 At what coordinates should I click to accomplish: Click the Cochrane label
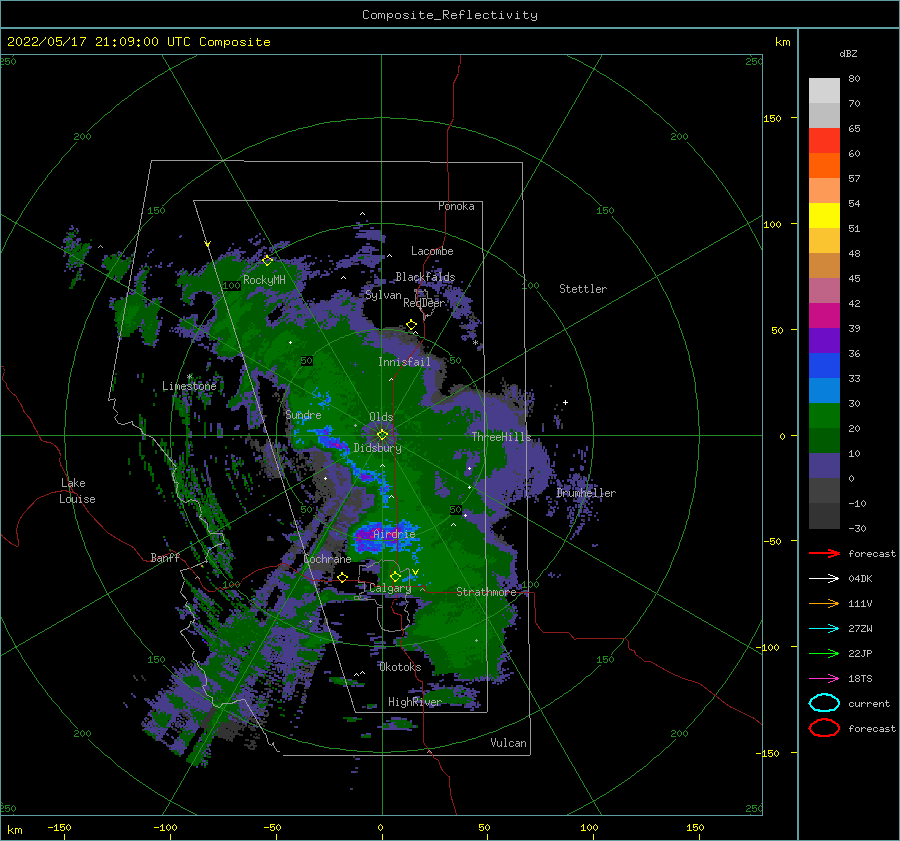(327, 559)
